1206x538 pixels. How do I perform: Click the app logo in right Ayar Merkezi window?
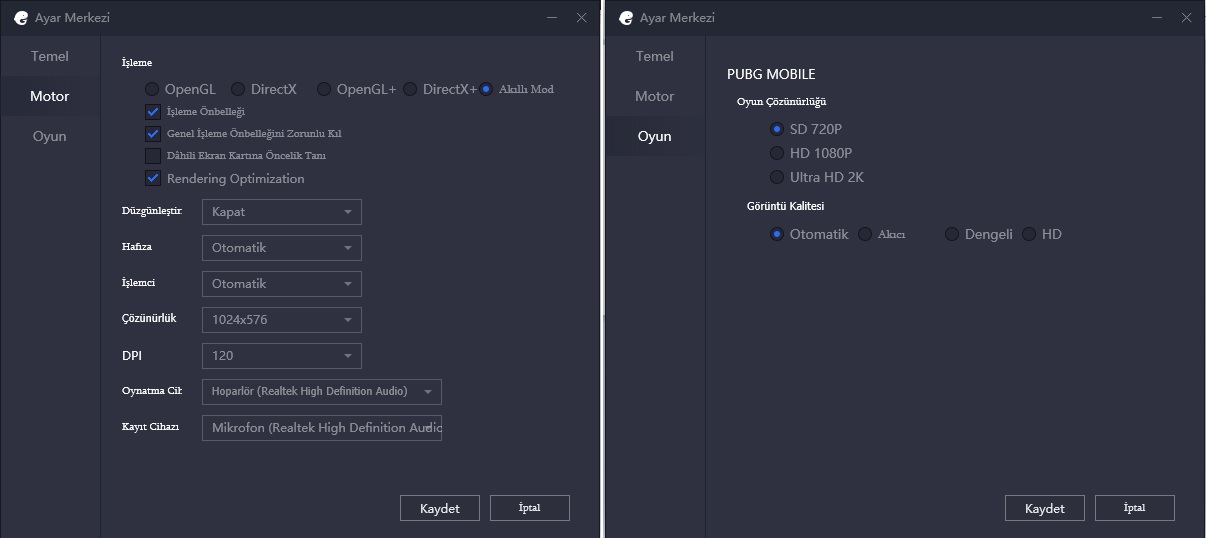[626, 17]
